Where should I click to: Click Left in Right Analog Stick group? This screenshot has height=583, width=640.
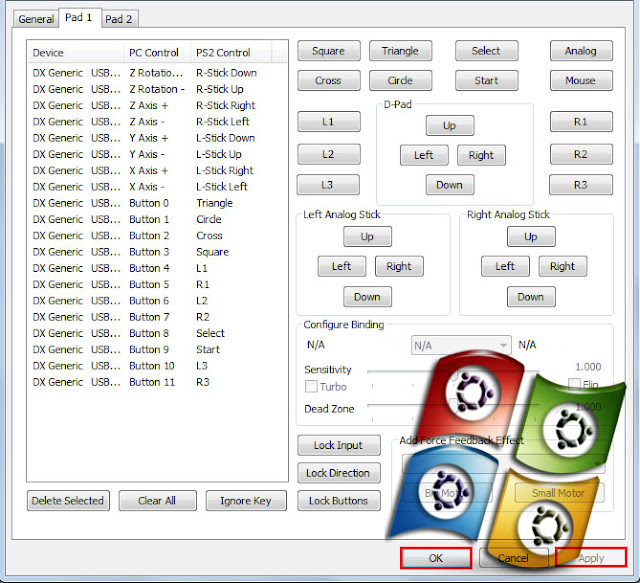(505, 267)
